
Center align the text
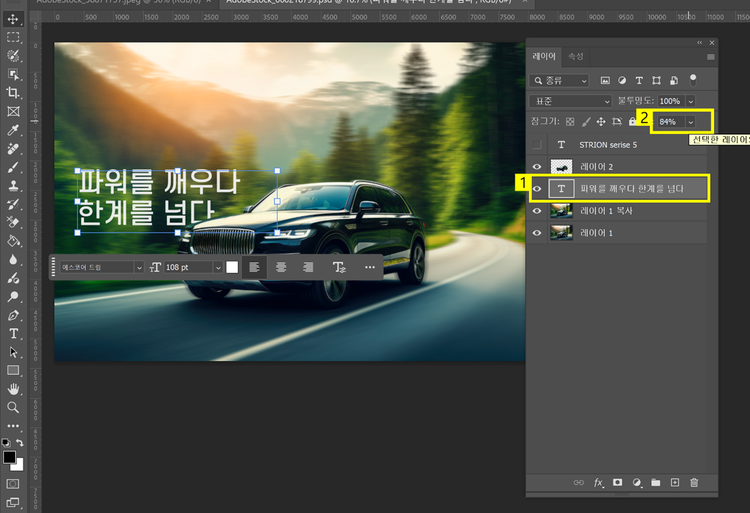click(281, 267)
